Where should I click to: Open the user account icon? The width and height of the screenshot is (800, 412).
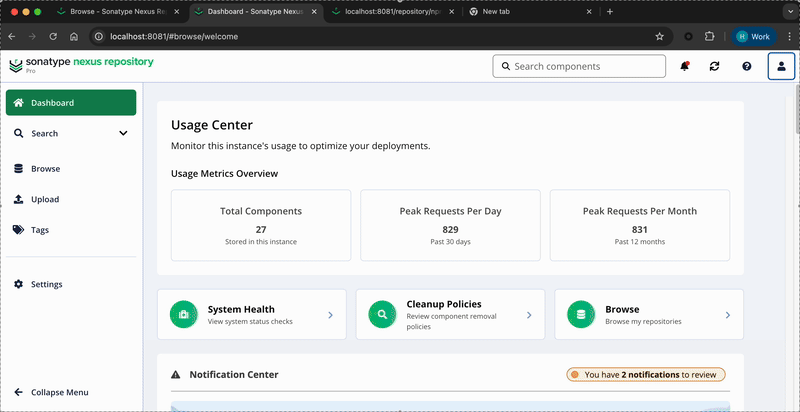(x=781, y=66)
